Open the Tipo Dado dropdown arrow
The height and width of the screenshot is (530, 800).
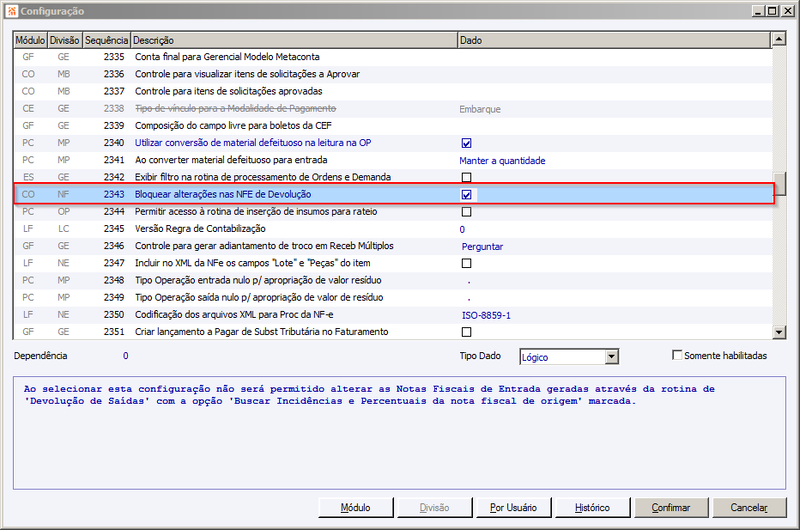pos(612,357)
